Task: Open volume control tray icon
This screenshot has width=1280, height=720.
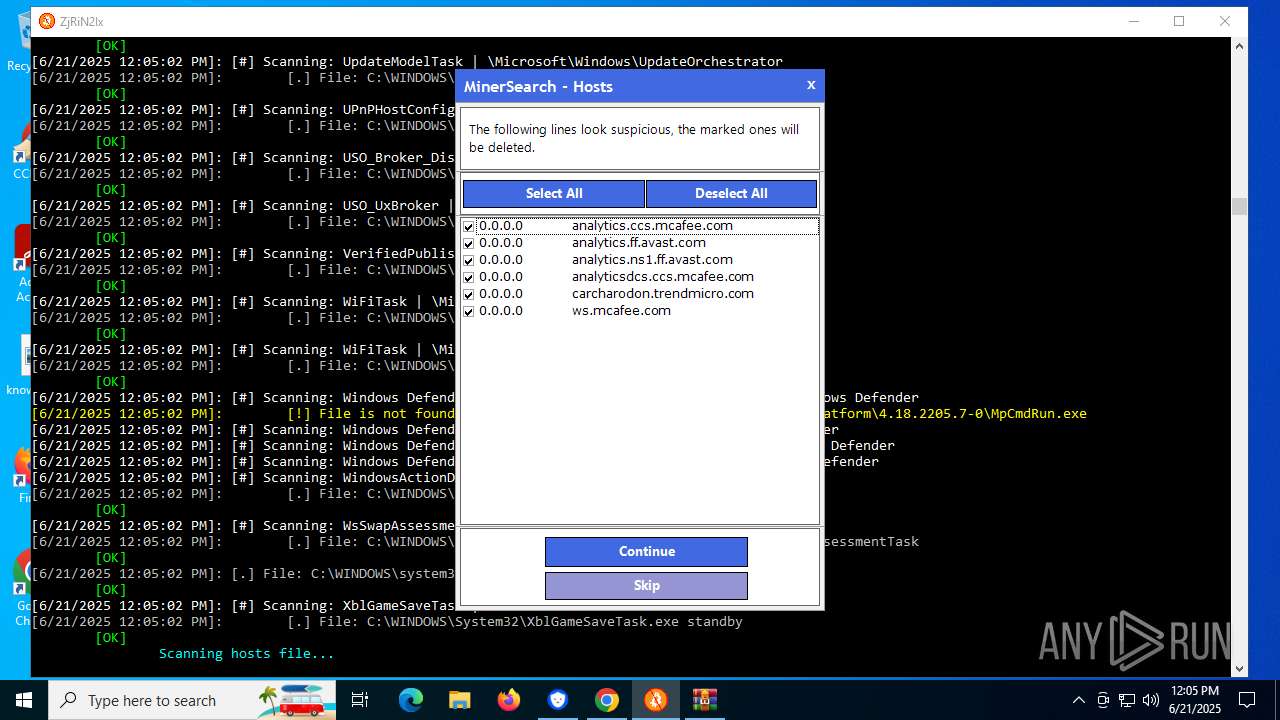Action: click(1151, 700)
